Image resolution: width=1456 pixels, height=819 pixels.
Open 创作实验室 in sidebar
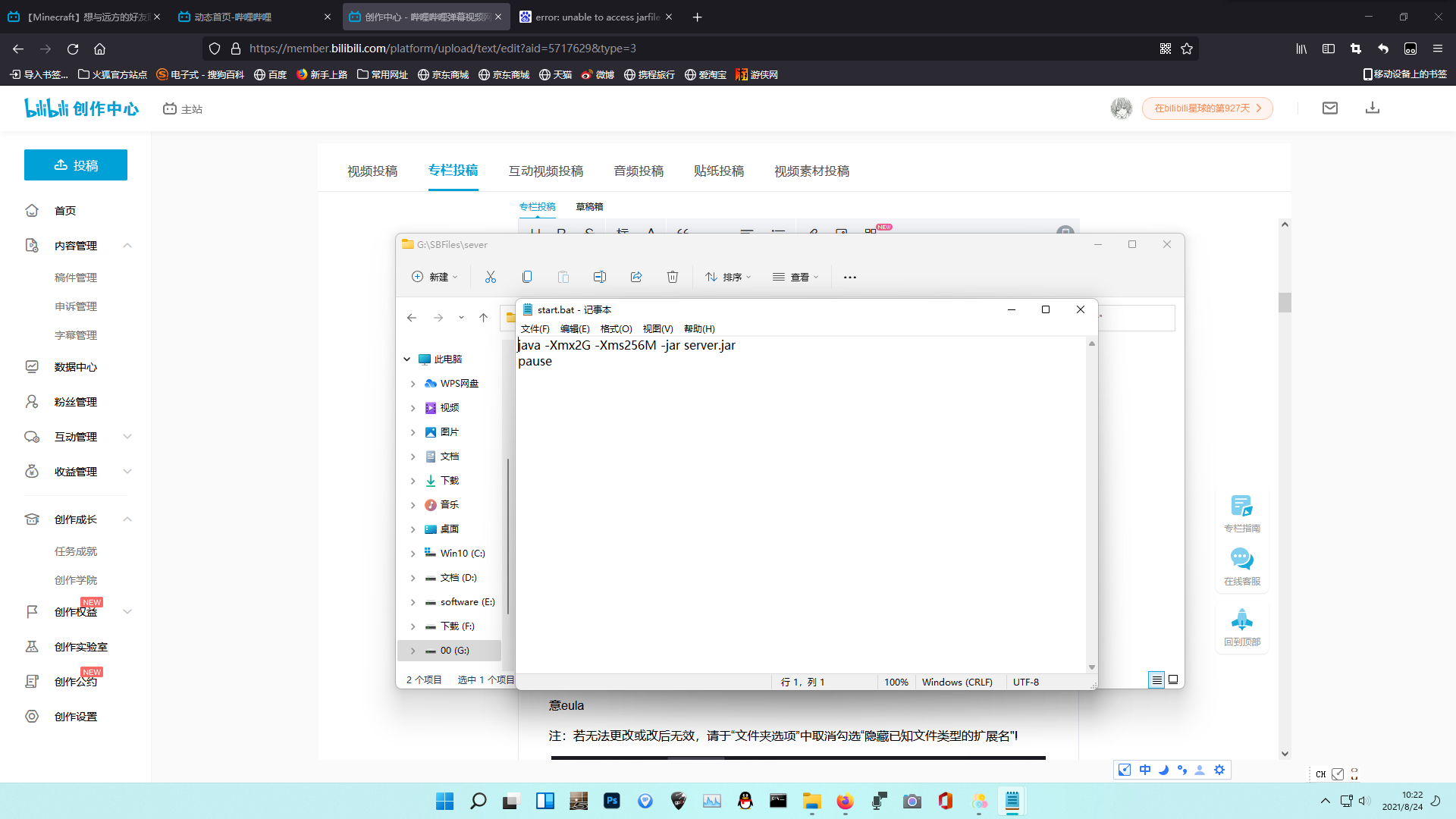[81, 647]
